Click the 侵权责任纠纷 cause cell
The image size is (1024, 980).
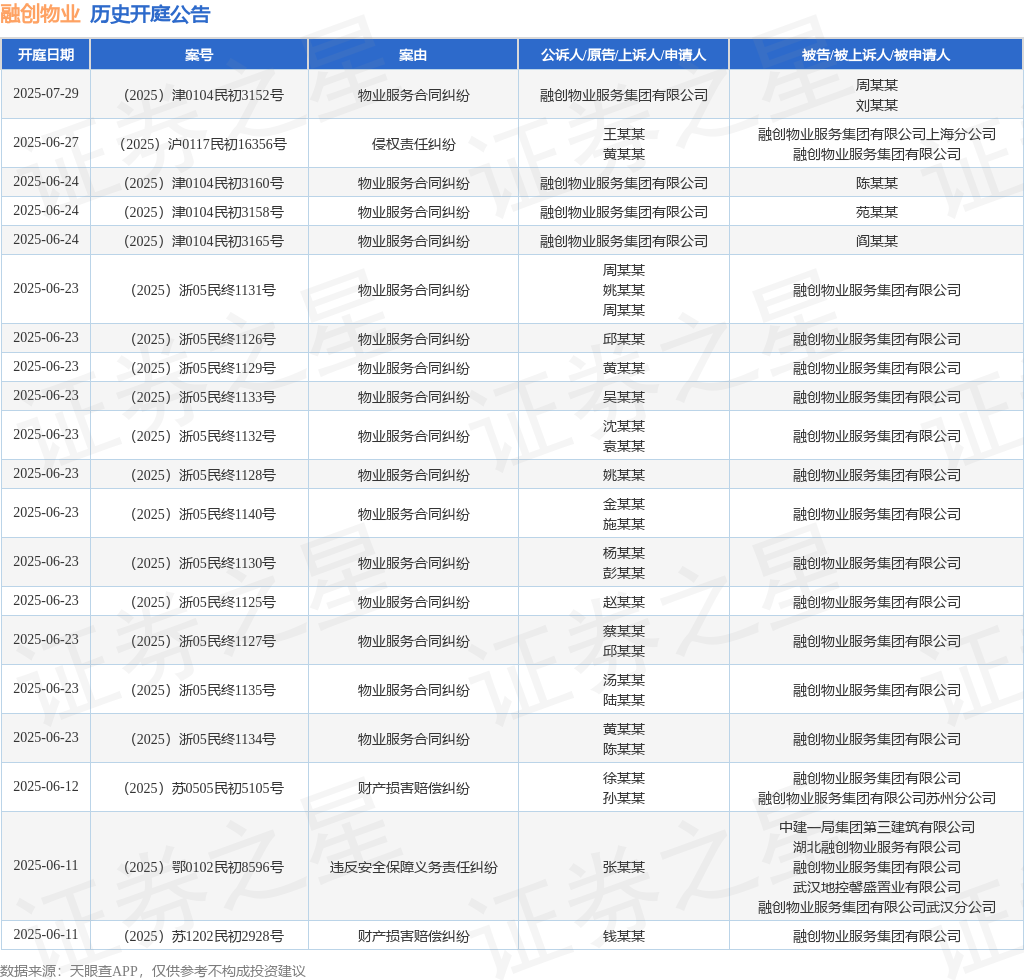[x=413, y=144]
